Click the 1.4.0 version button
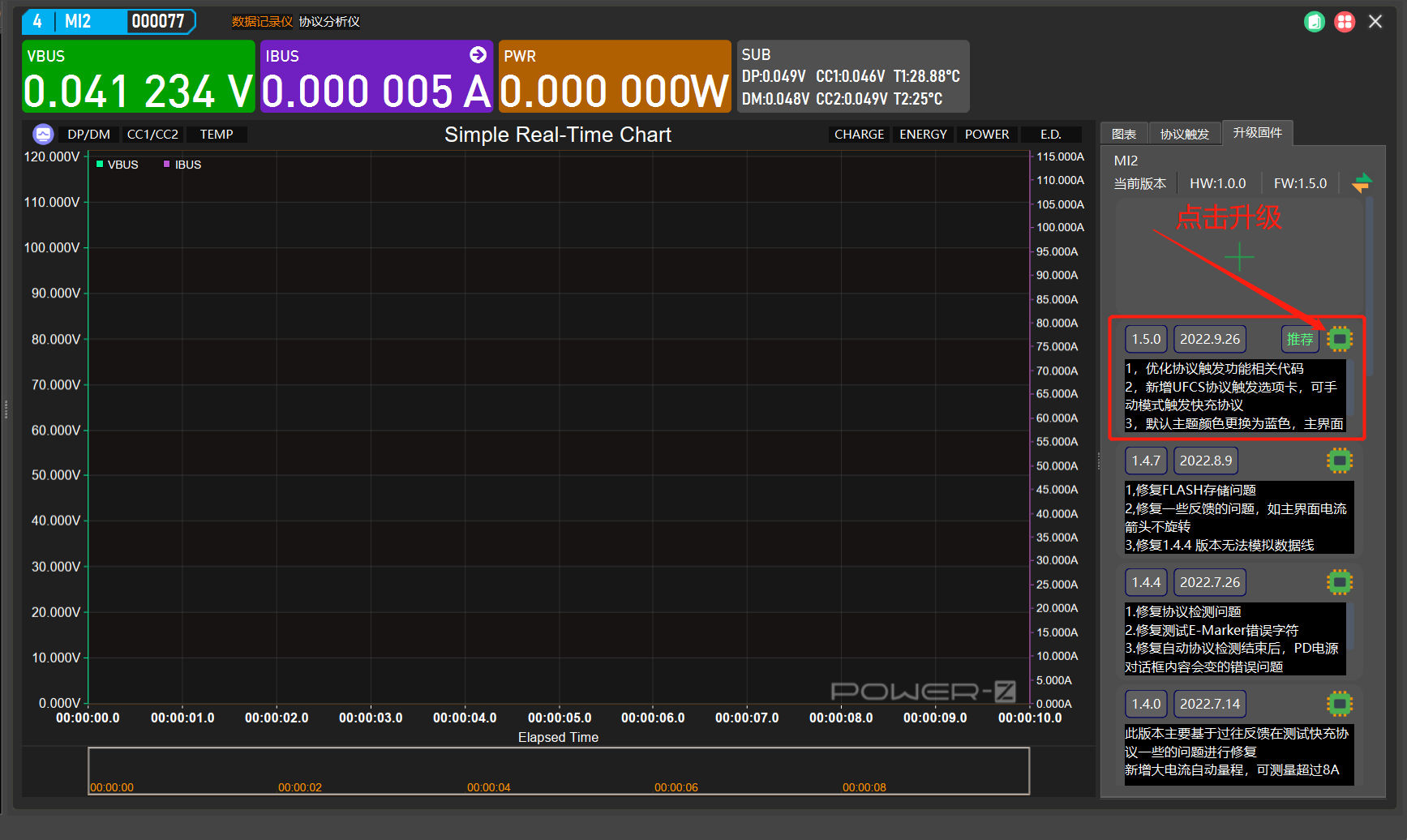Screen dimensions: 1407x840 point(1146,704)
